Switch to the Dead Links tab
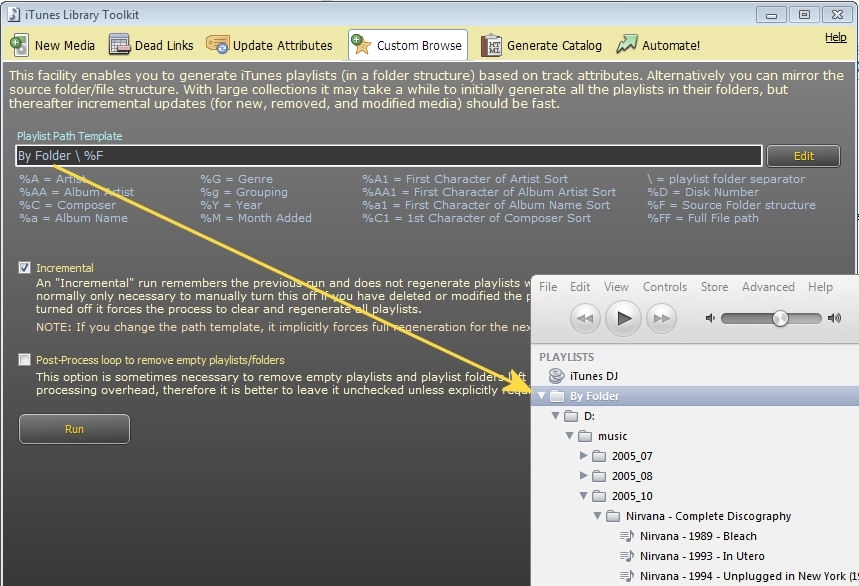Viewport: 859px width, 586px height. click(x=151, y=45)
